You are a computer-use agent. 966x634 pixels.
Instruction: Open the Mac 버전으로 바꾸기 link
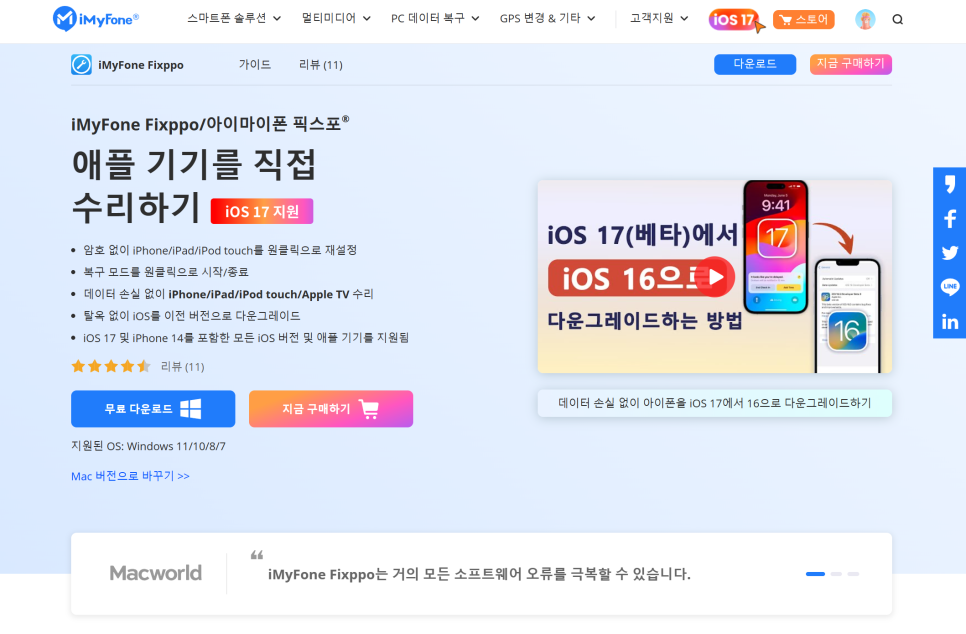[130, 476]
